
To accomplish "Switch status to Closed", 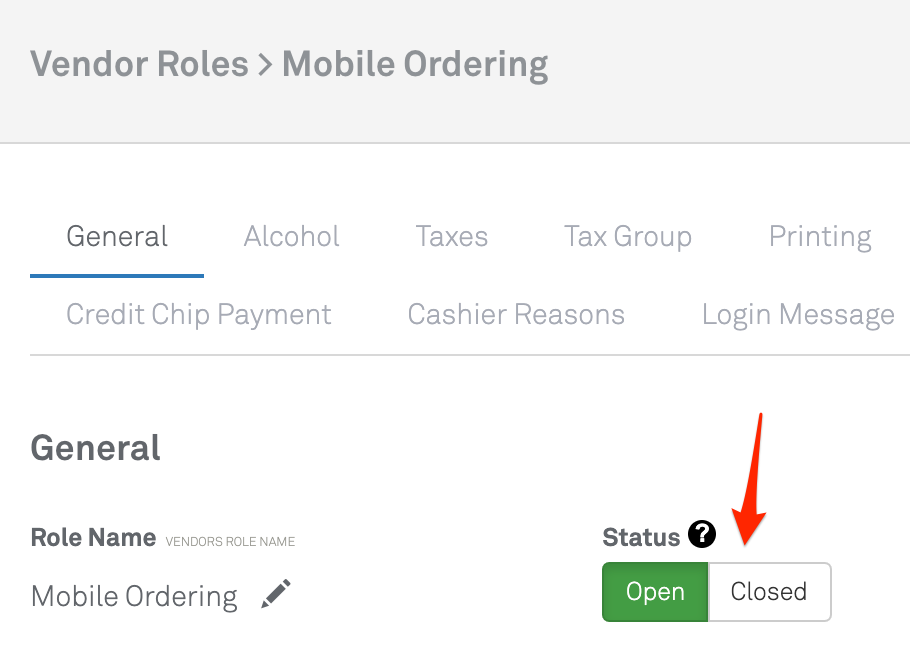I will click(x=769, y=592).
